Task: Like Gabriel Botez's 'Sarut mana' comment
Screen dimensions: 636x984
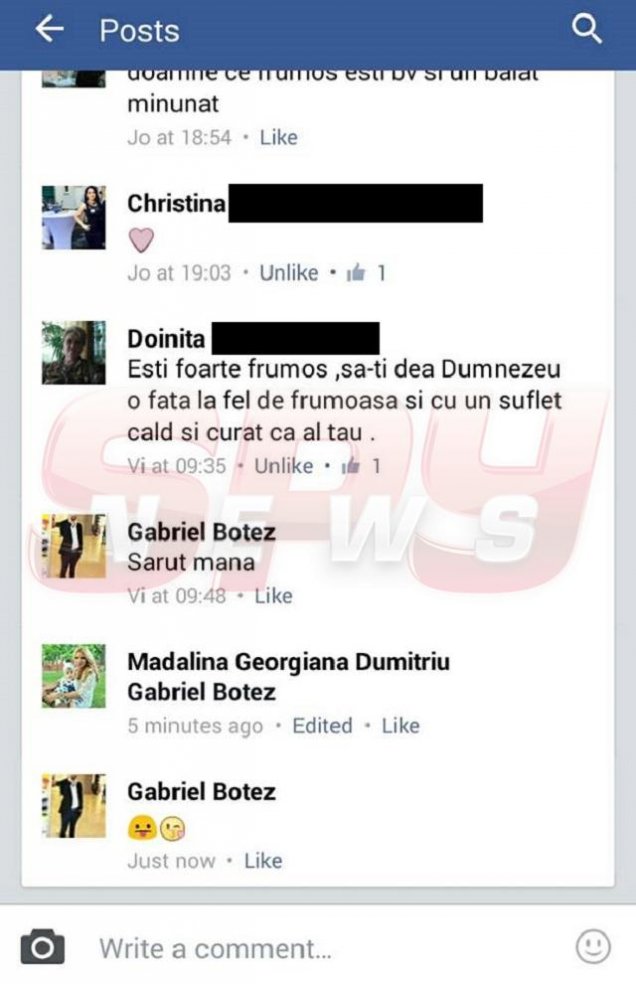Action: pos(273,596)
